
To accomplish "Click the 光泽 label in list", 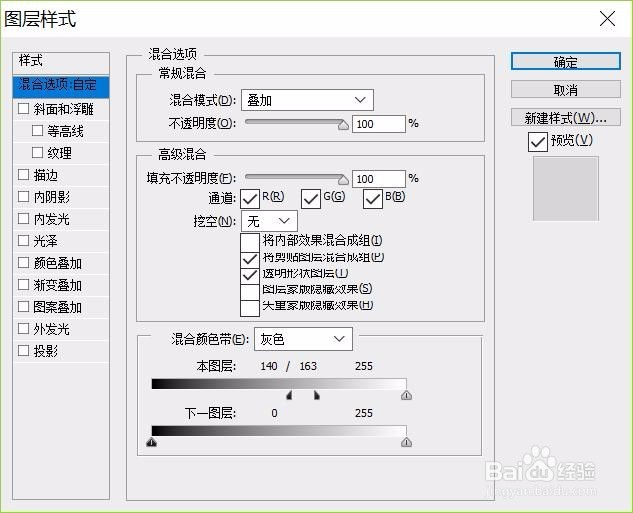I will (46, 241).
